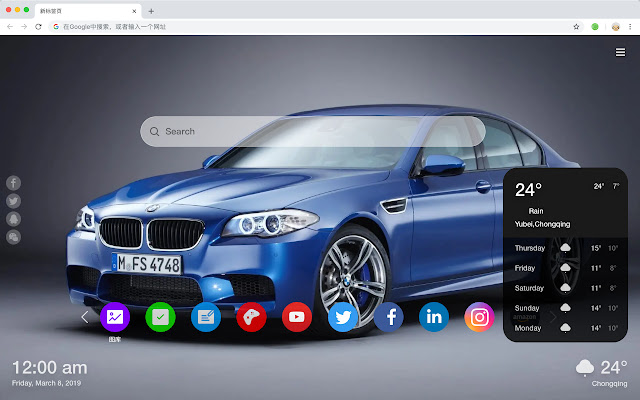Open the YouTube shortcut icon
The image size is (640, 400).
coord(297,317)
